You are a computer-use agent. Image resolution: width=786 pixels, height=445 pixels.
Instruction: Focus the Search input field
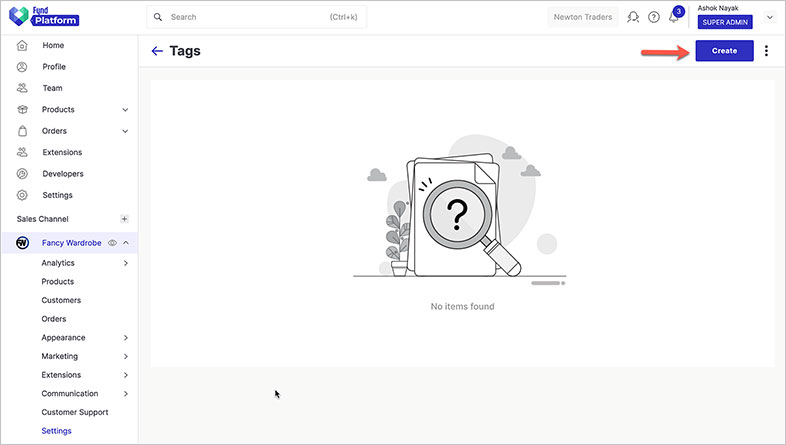(257, 17)
